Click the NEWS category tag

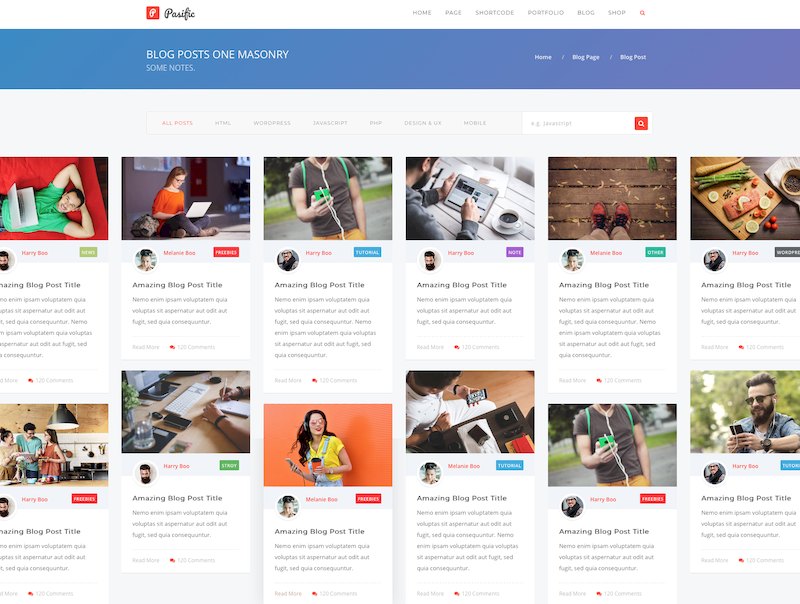88,253
